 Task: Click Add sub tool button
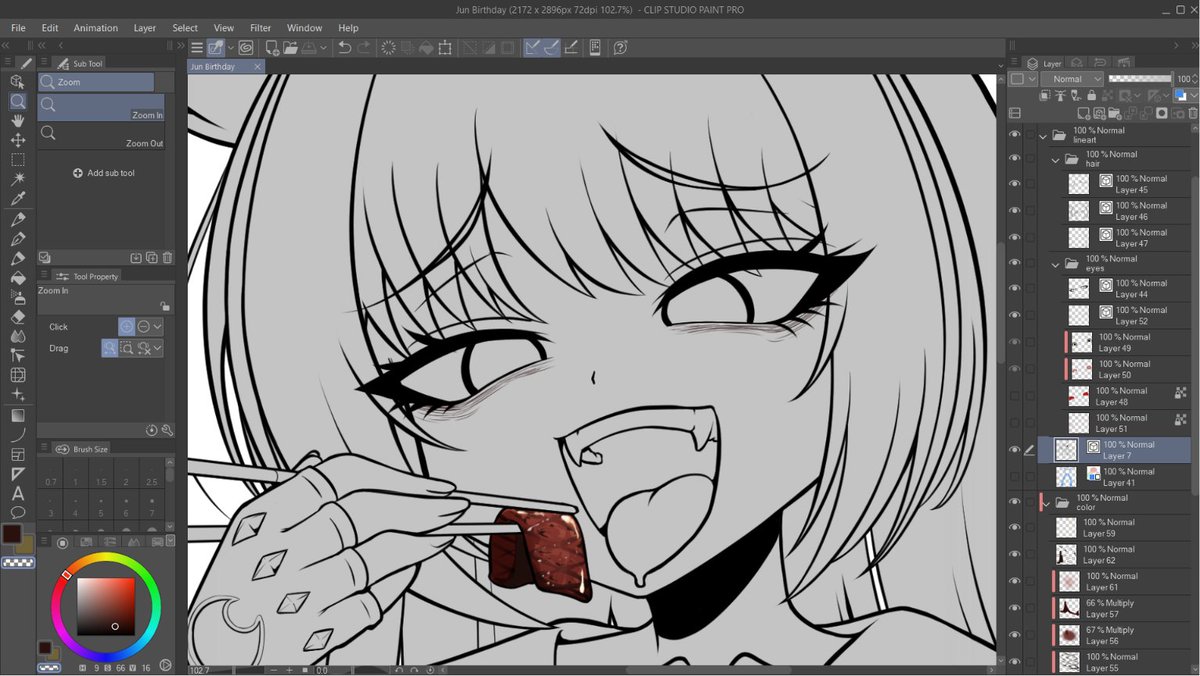click(103, 173)
